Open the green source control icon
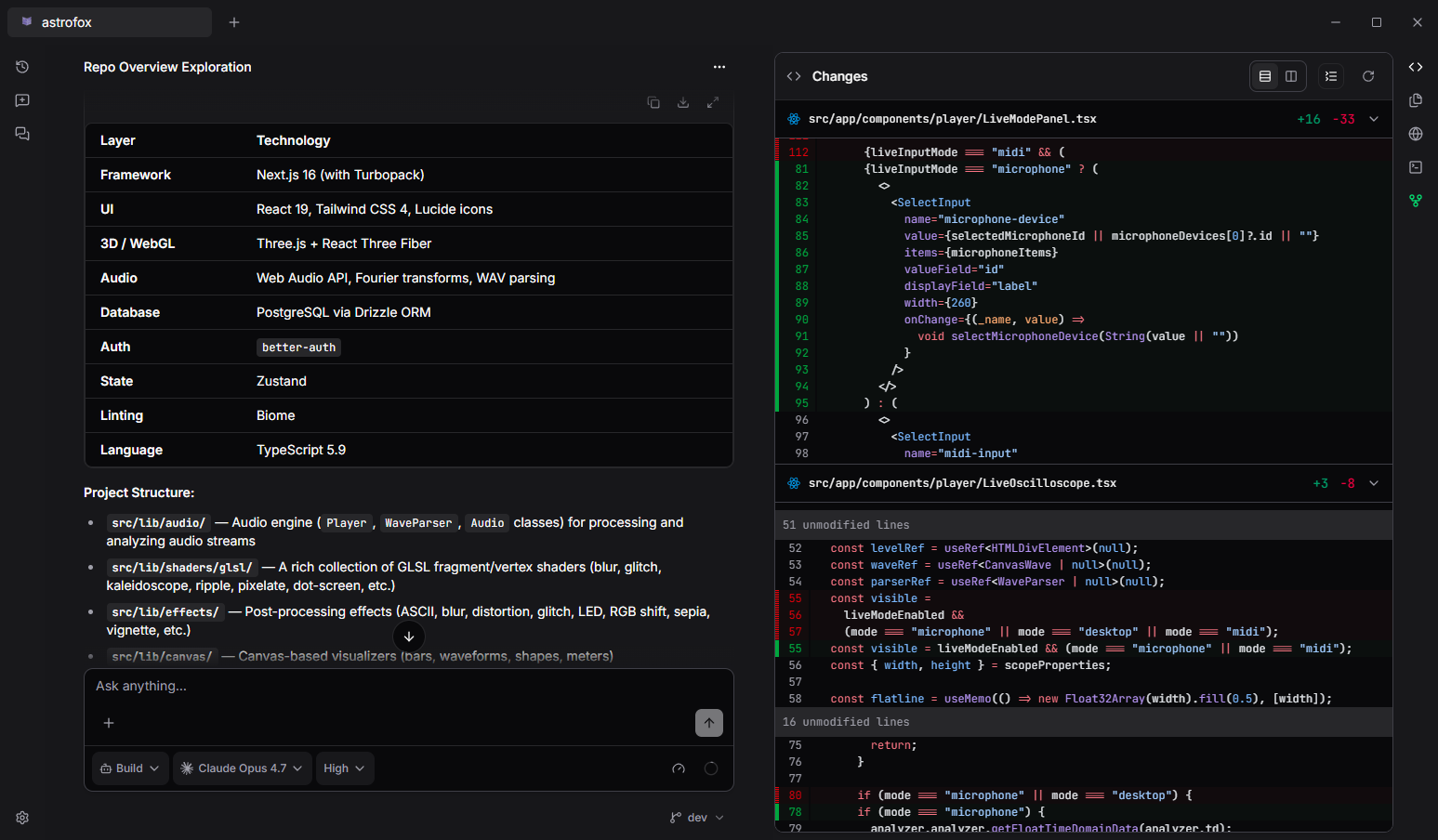1438x840 pixels. click(x=1416, y=201)
